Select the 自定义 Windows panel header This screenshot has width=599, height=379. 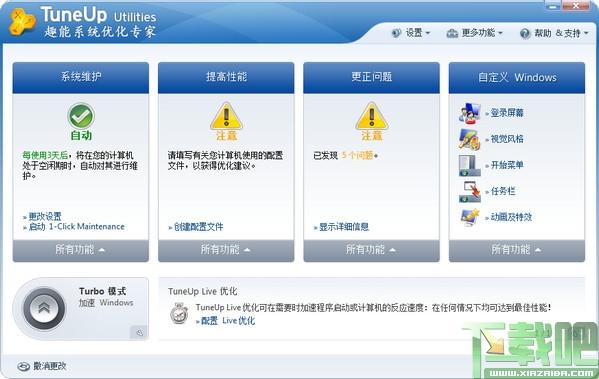point(517,78)
